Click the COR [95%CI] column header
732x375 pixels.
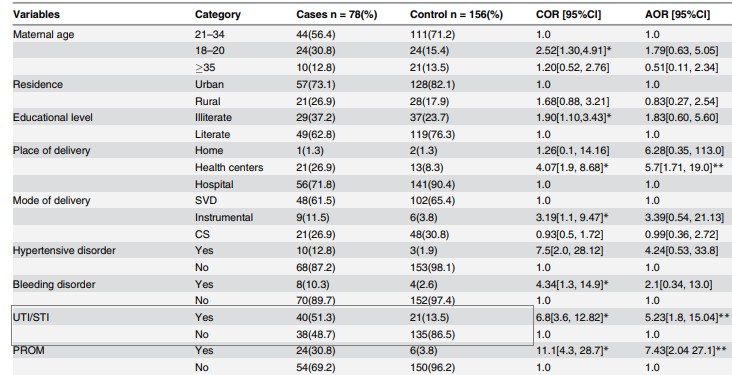pyautogui.click(x=569, y=14)
